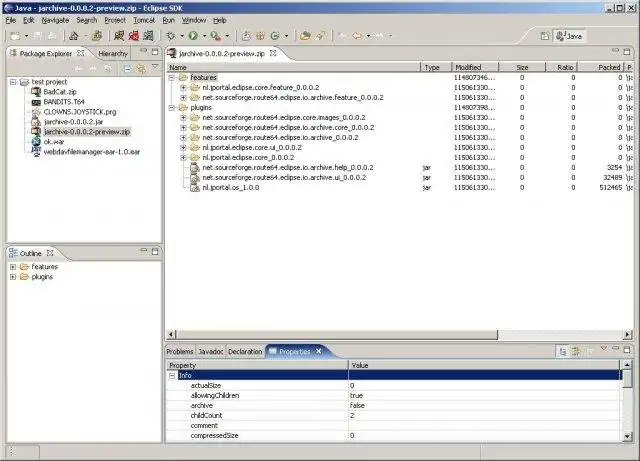640x461 pixels.
Task: Maximize the Outline view
Action: [155, 252]
